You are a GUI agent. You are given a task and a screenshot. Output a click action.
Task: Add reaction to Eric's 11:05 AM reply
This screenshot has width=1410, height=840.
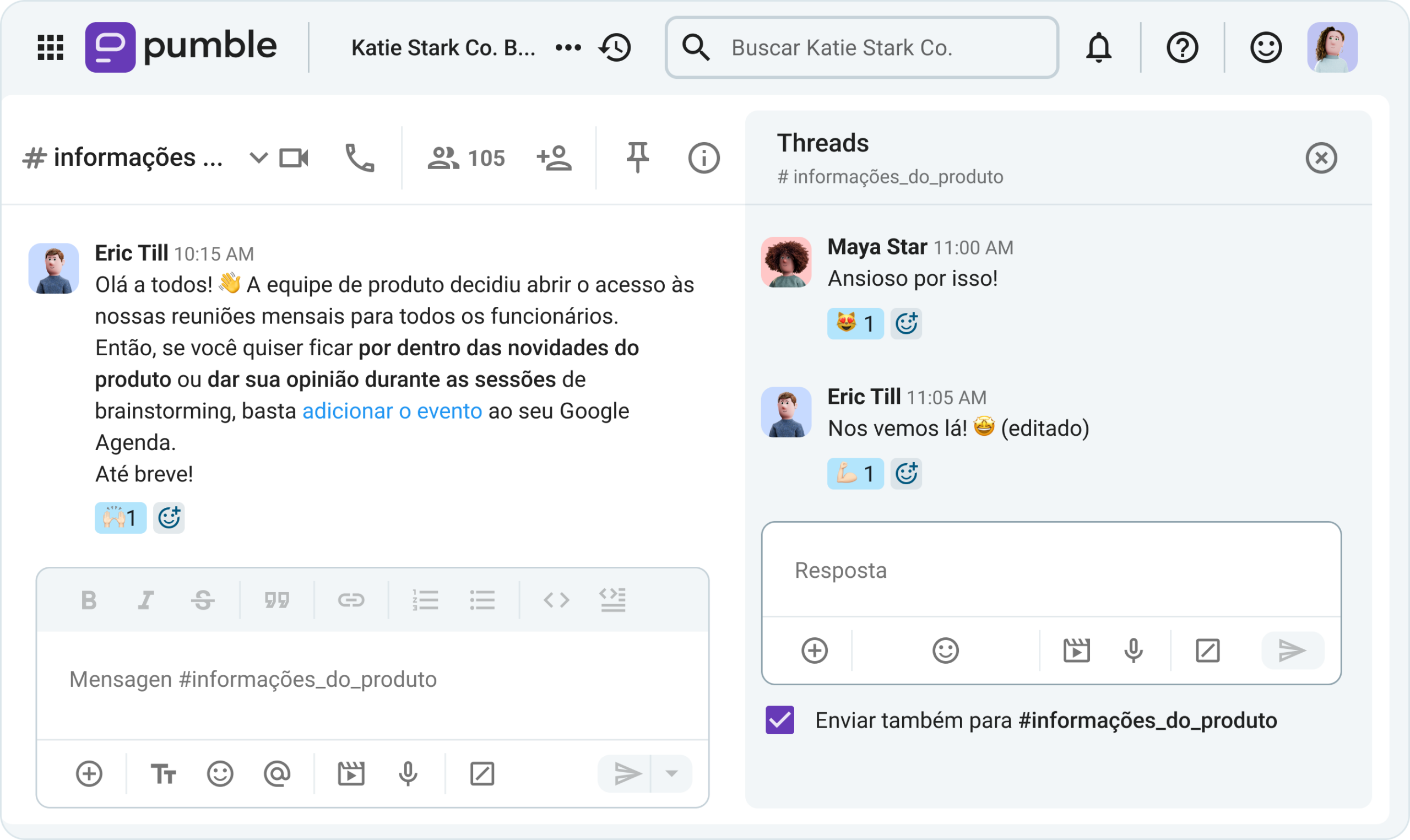point(907,474)
